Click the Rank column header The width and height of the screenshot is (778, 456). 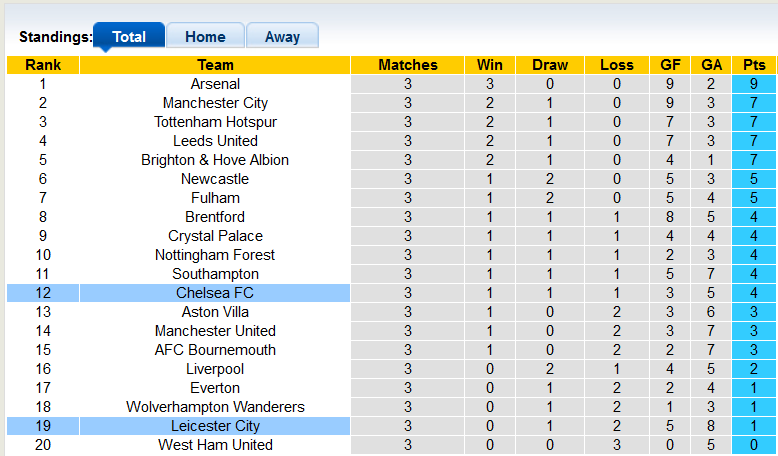coord(43,65)
